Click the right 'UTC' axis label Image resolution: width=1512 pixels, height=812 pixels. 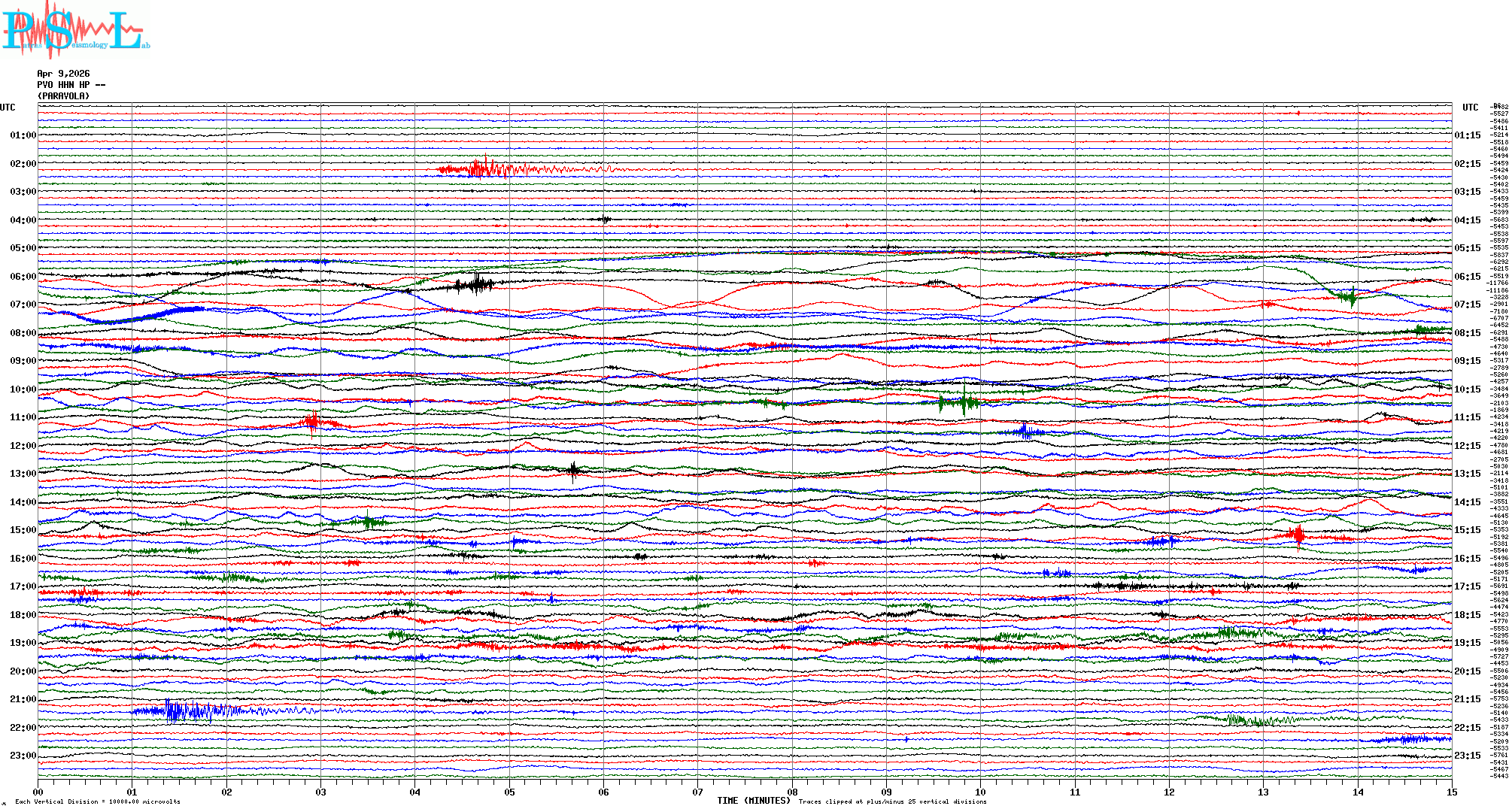(x=1470, y=108)
